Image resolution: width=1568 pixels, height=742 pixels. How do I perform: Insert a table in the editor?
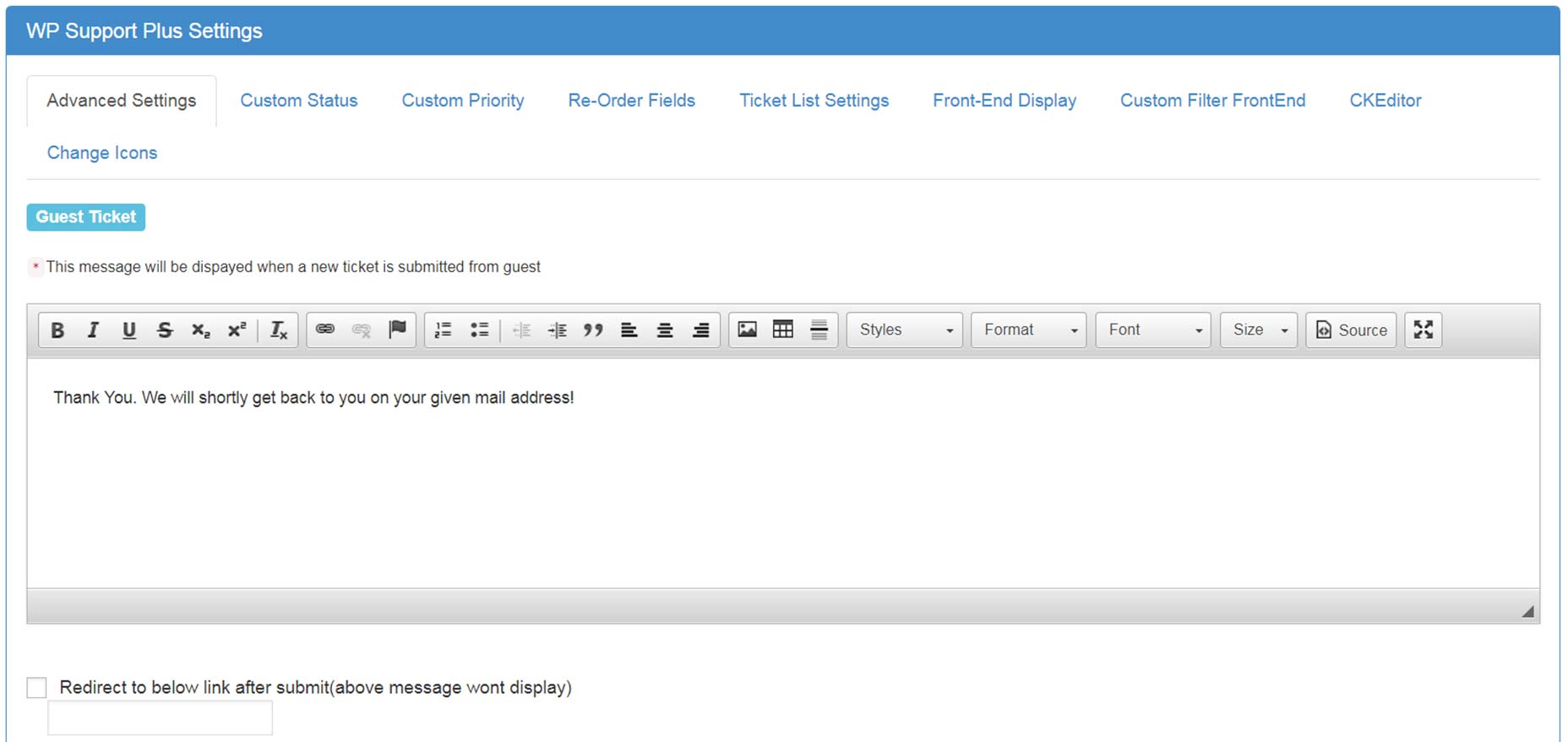[783, 330]
